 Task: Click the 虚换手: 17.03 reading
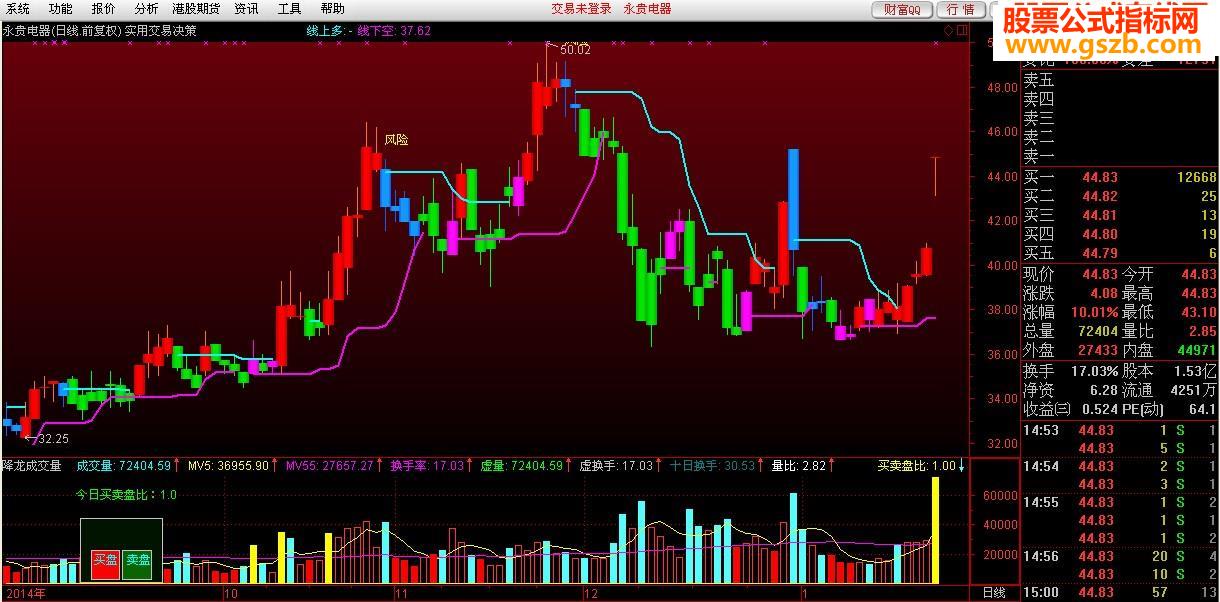[616, 466]
